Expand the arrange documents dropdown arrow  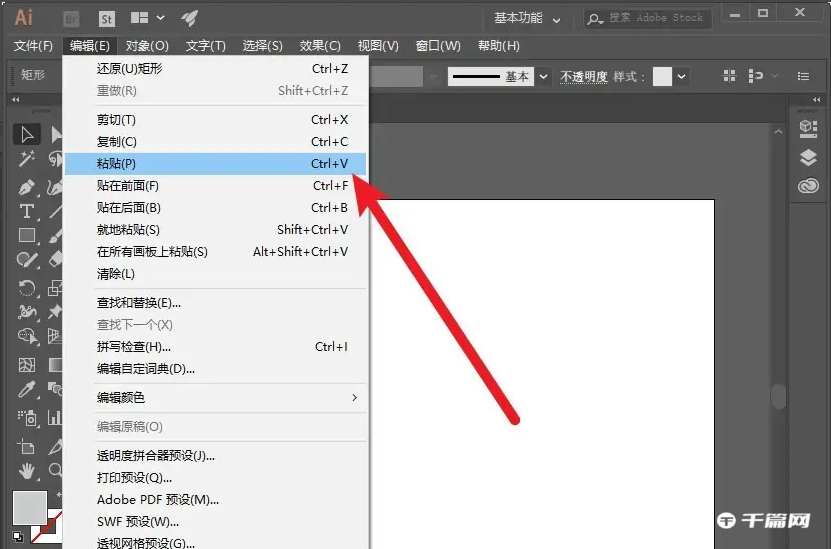coord(161,18)
